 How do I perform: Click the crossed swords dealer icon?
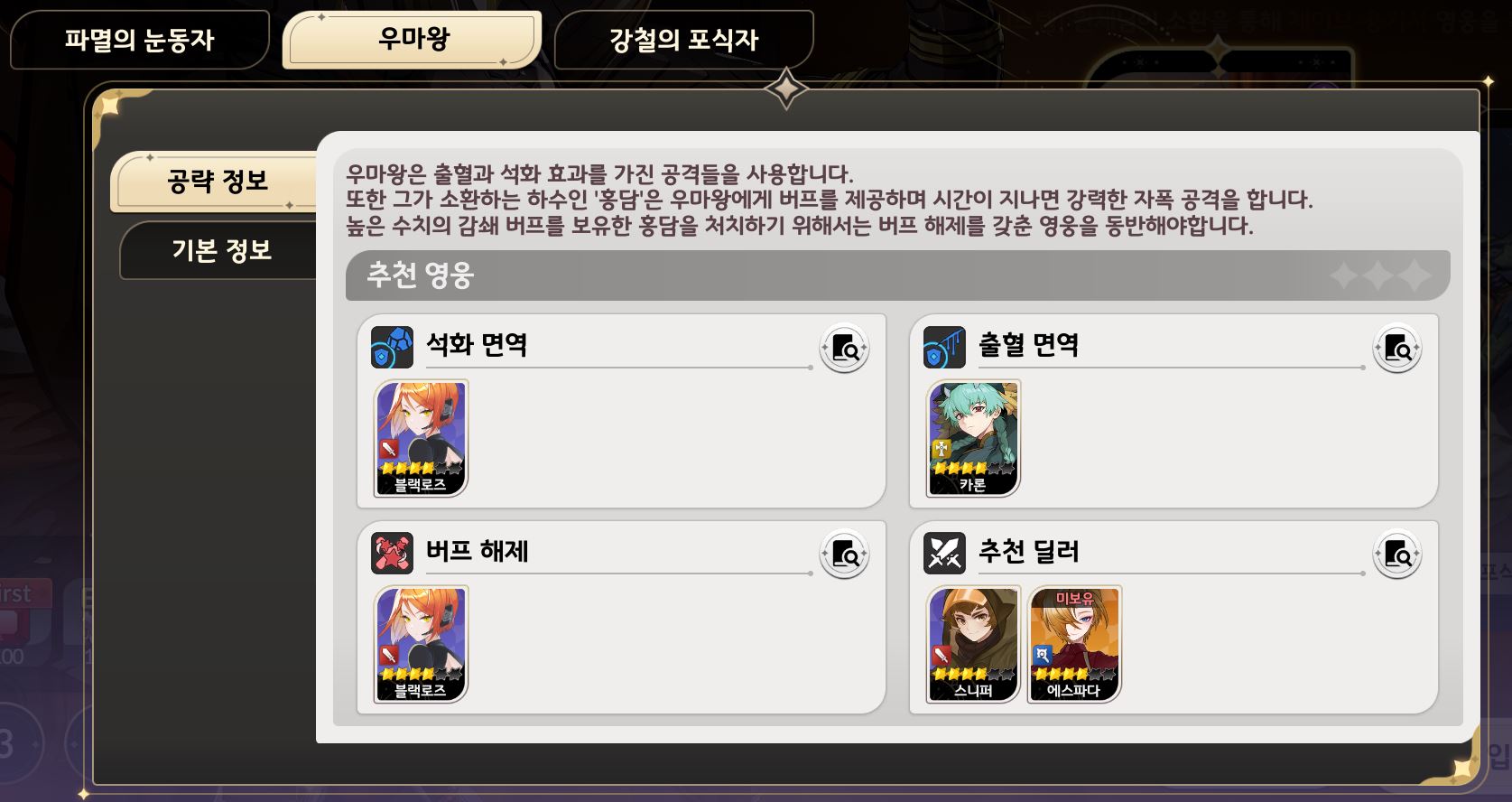[944, 553]
